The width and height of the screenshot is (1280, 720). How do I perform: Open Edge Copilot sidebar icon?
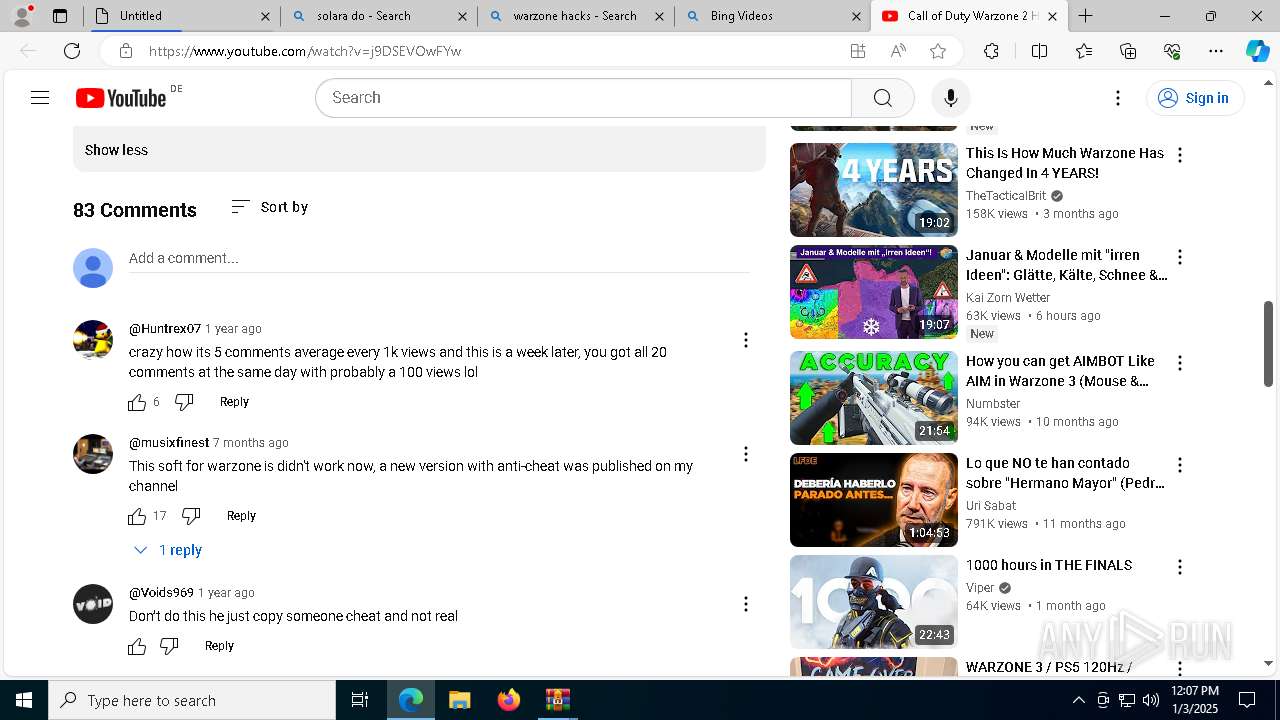(1257, 51)
